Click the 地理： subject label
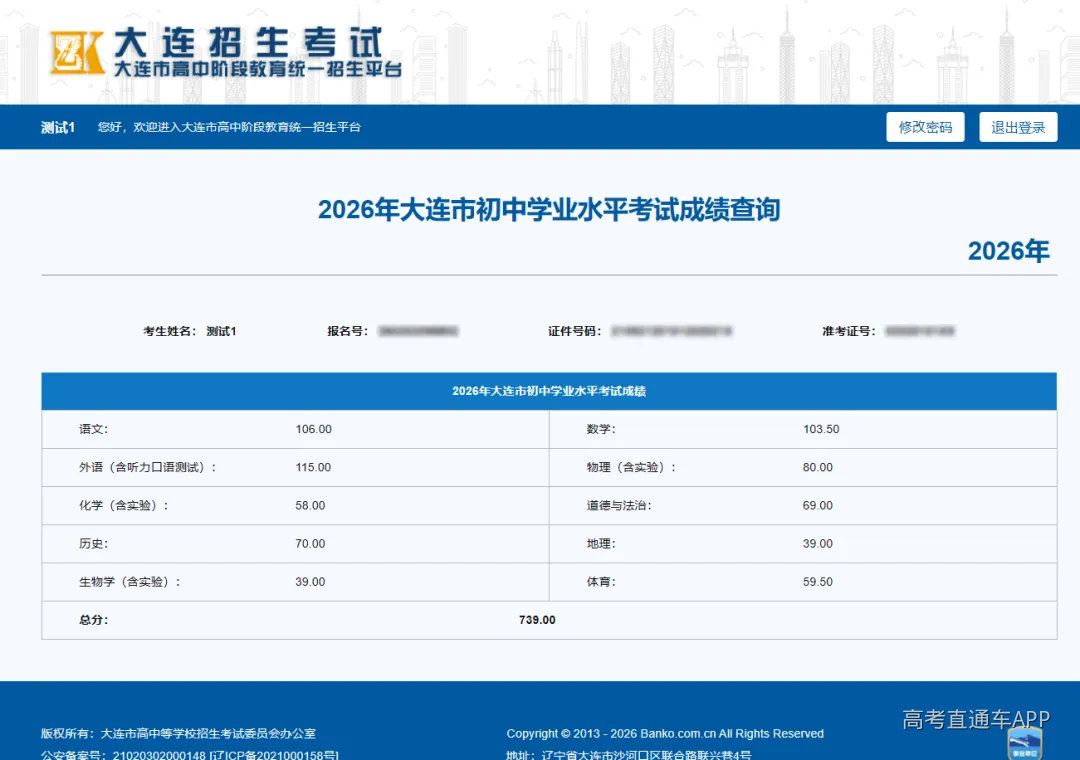Viewport: 1080px width, 760px height. [601, 544]
